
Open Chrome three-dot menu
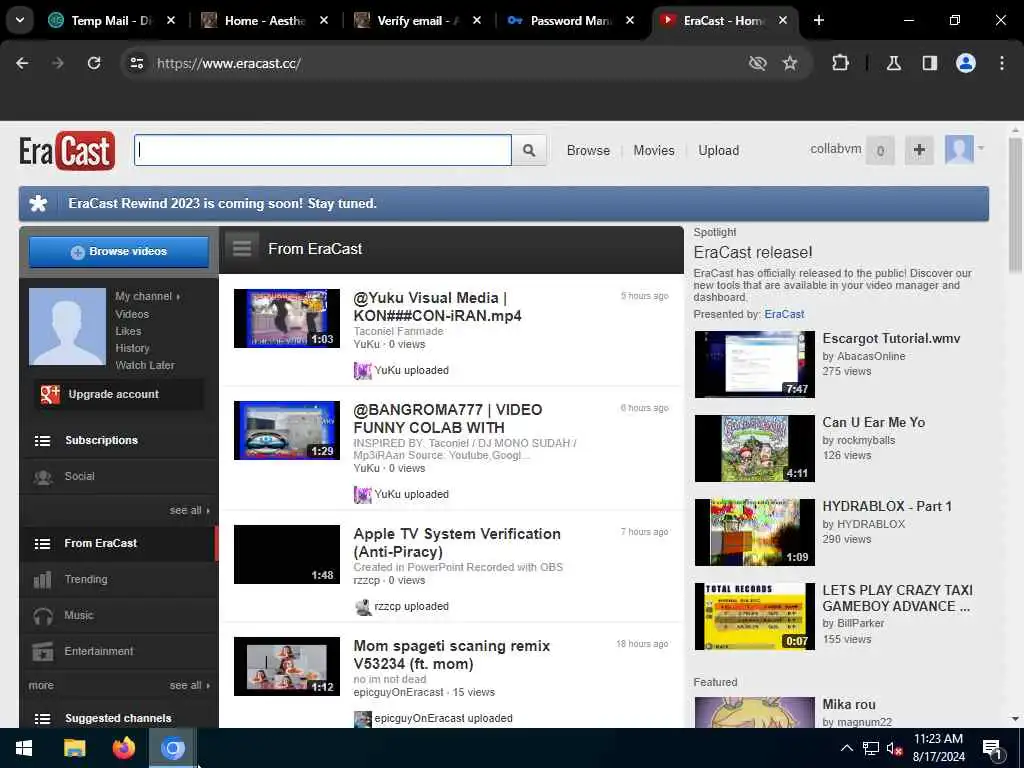click(1002, 63)
